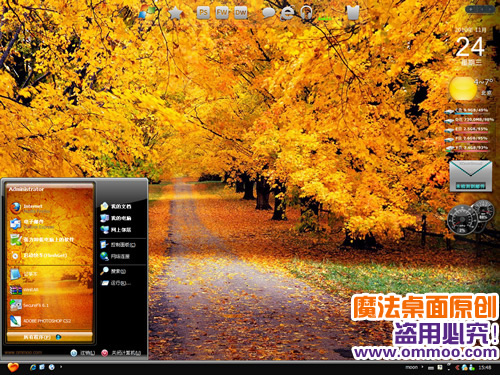
Task: Click the moon label on the taskbar
Action: 411,367
